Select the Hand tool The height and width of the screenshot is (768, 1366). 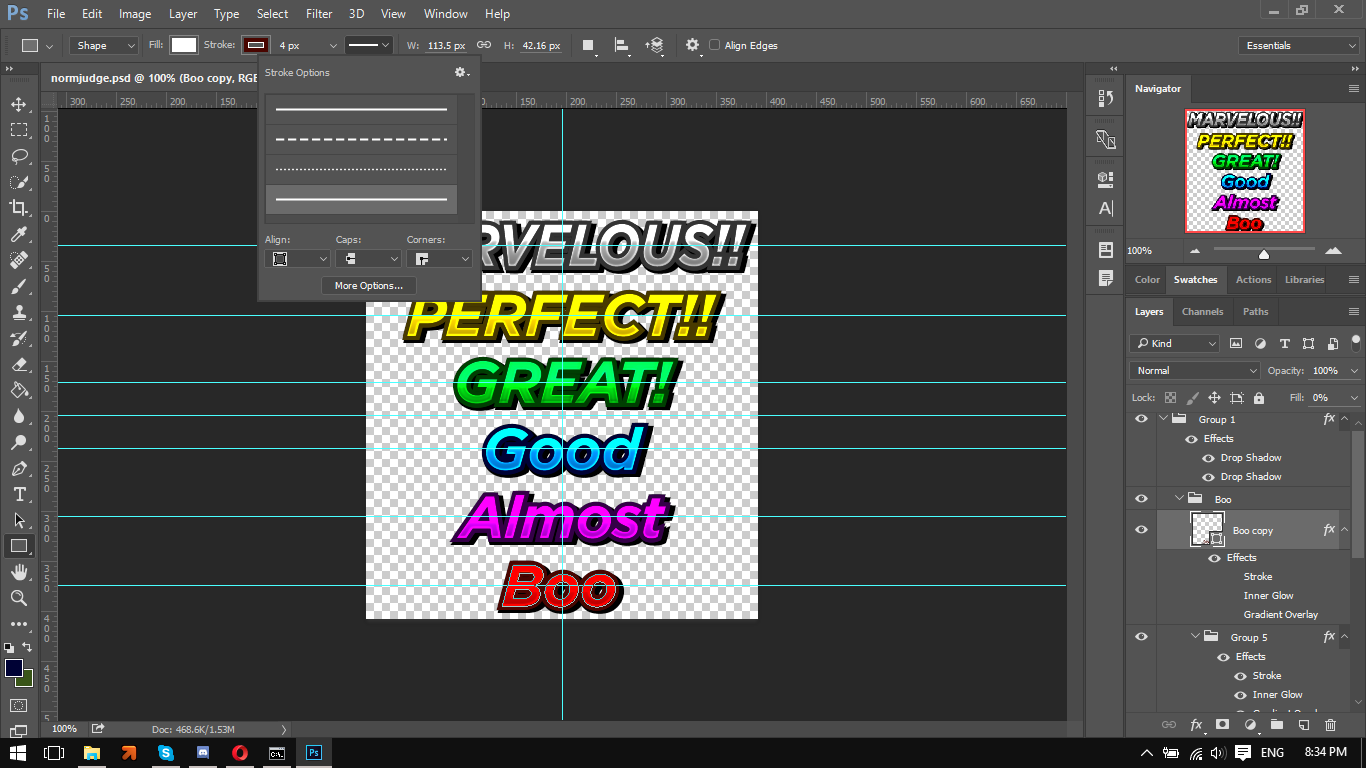[x=19, y=572]
